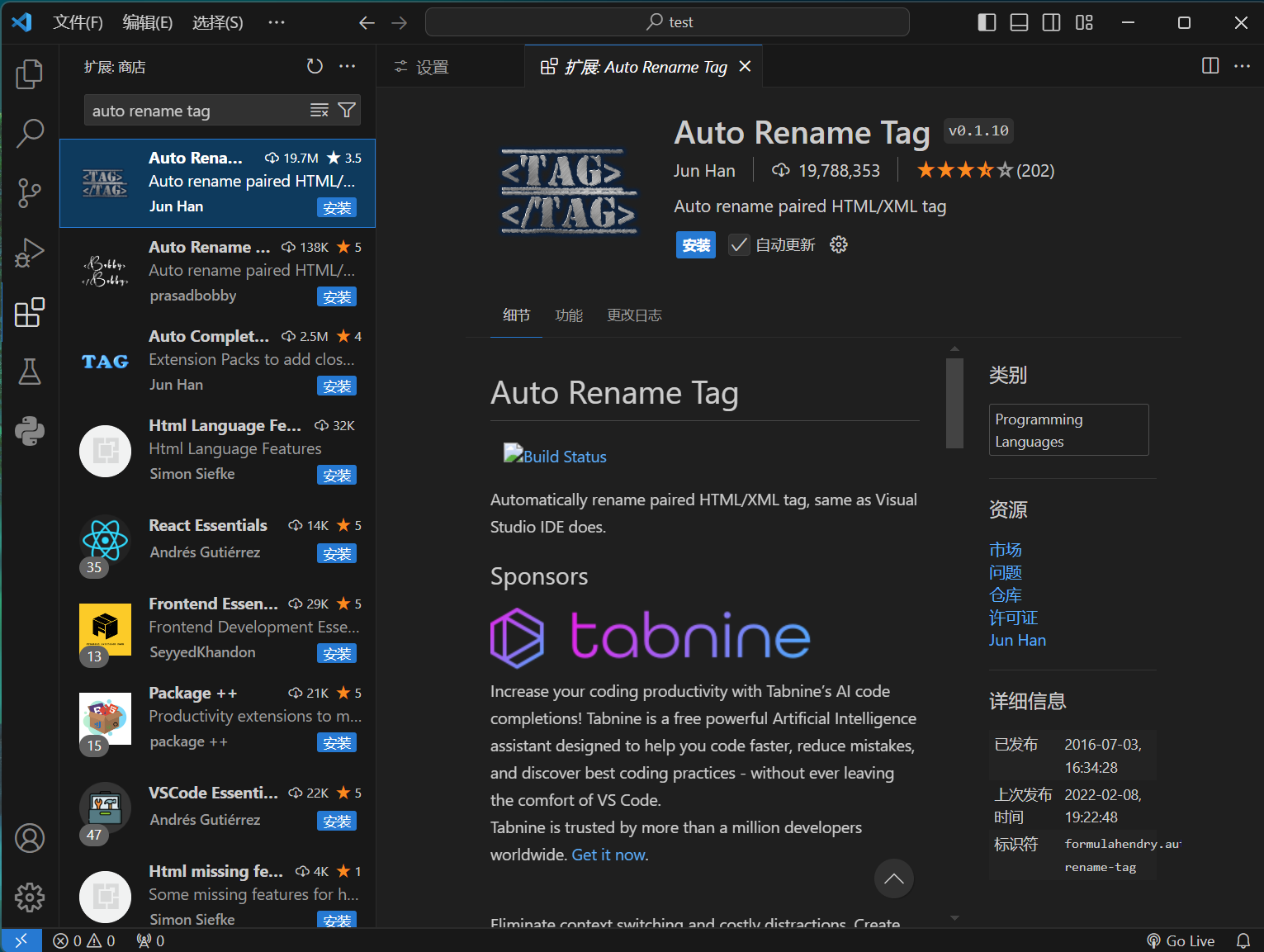
Task: Open the 选择(S) menu
Action: click(218, 22)
